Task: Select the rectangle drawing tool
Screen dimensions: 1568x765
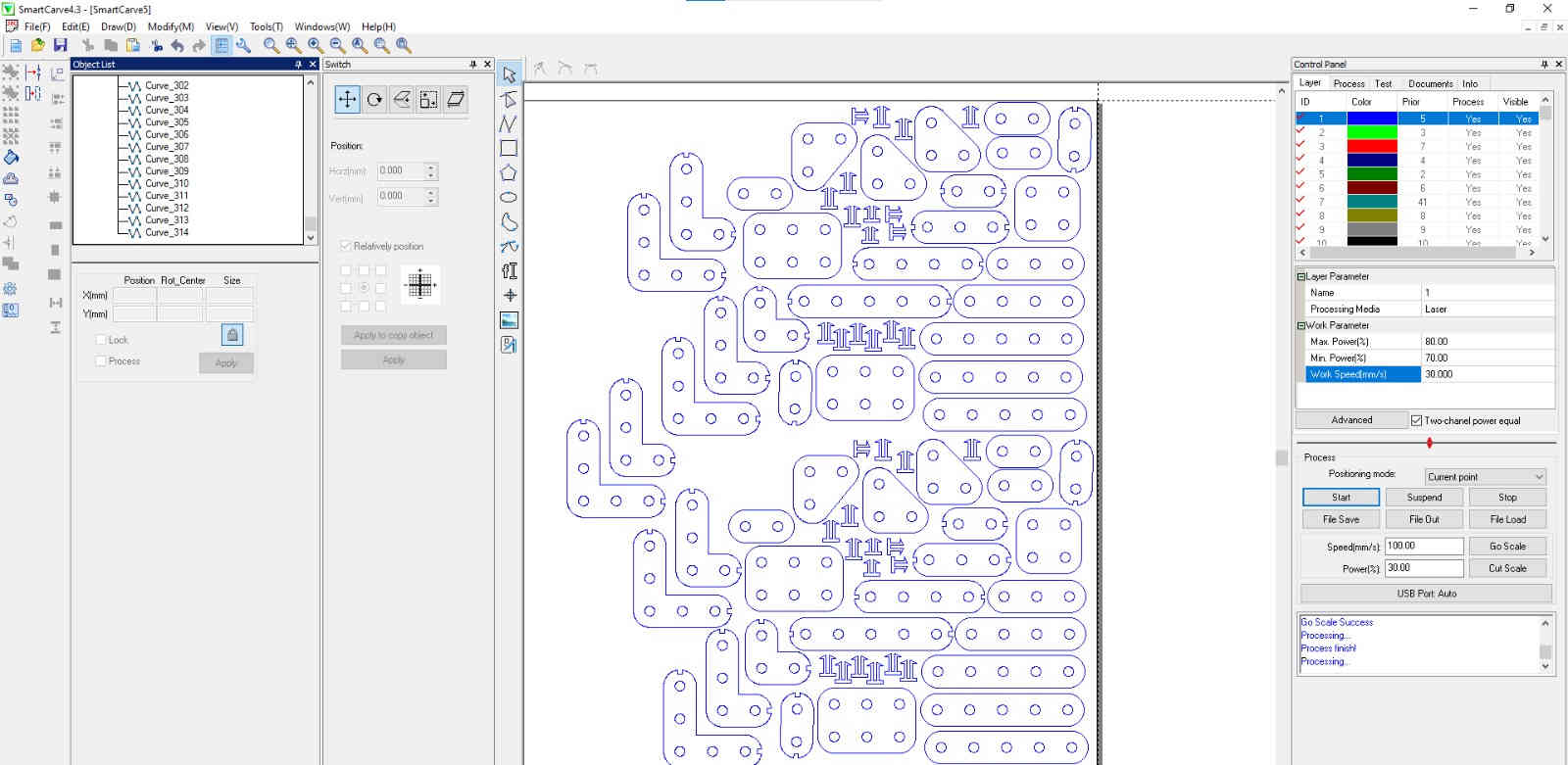Action: pos(509,148)
